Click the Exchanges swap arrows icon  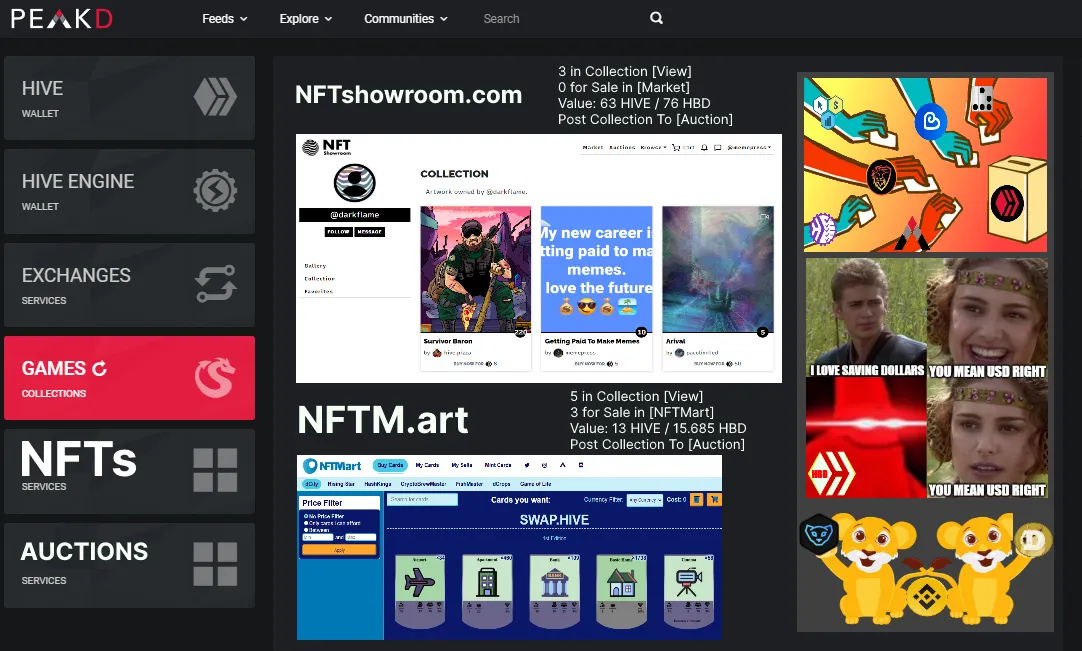pyautogui.click(x=215, y=284)
